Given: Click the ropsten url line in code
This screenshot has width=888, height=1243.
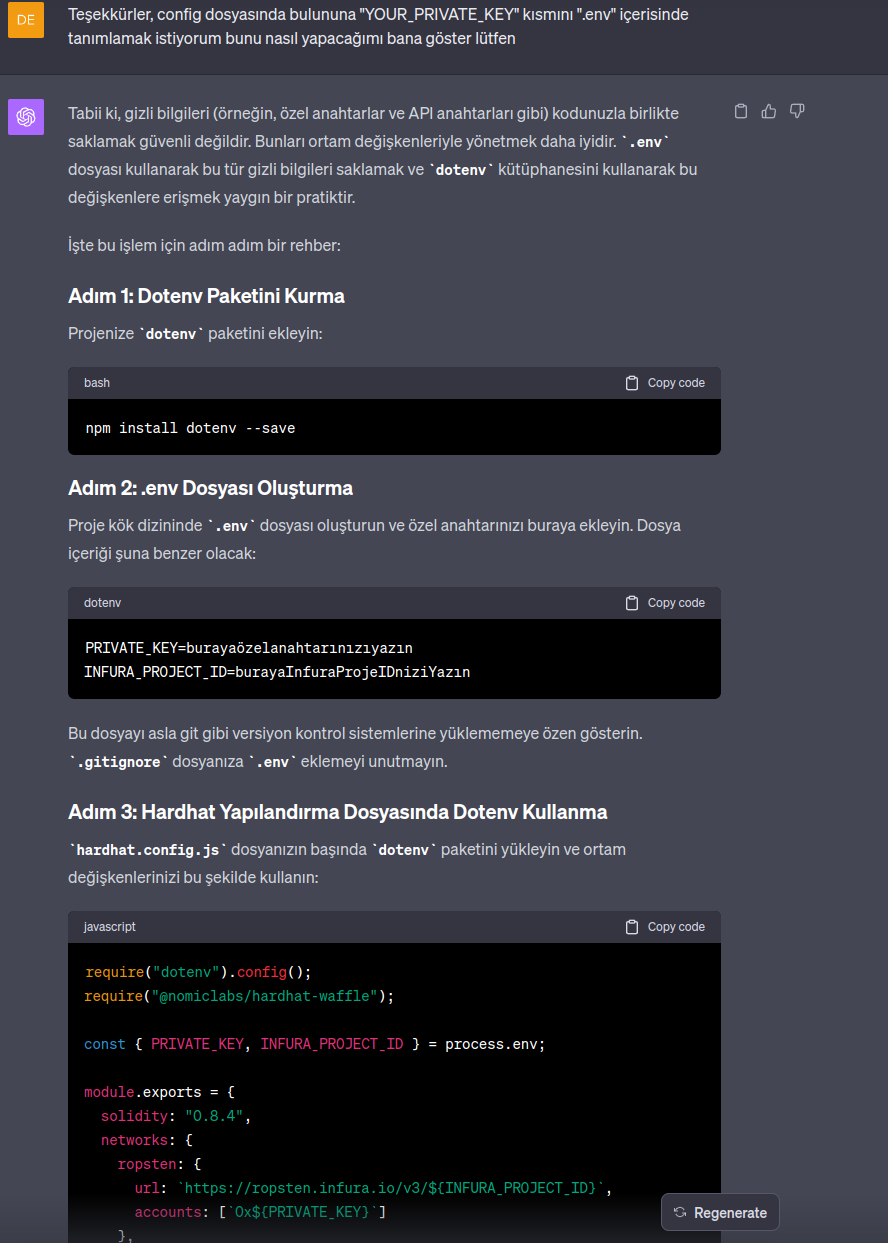Looking at the screenshot, I should (373, 1188).
